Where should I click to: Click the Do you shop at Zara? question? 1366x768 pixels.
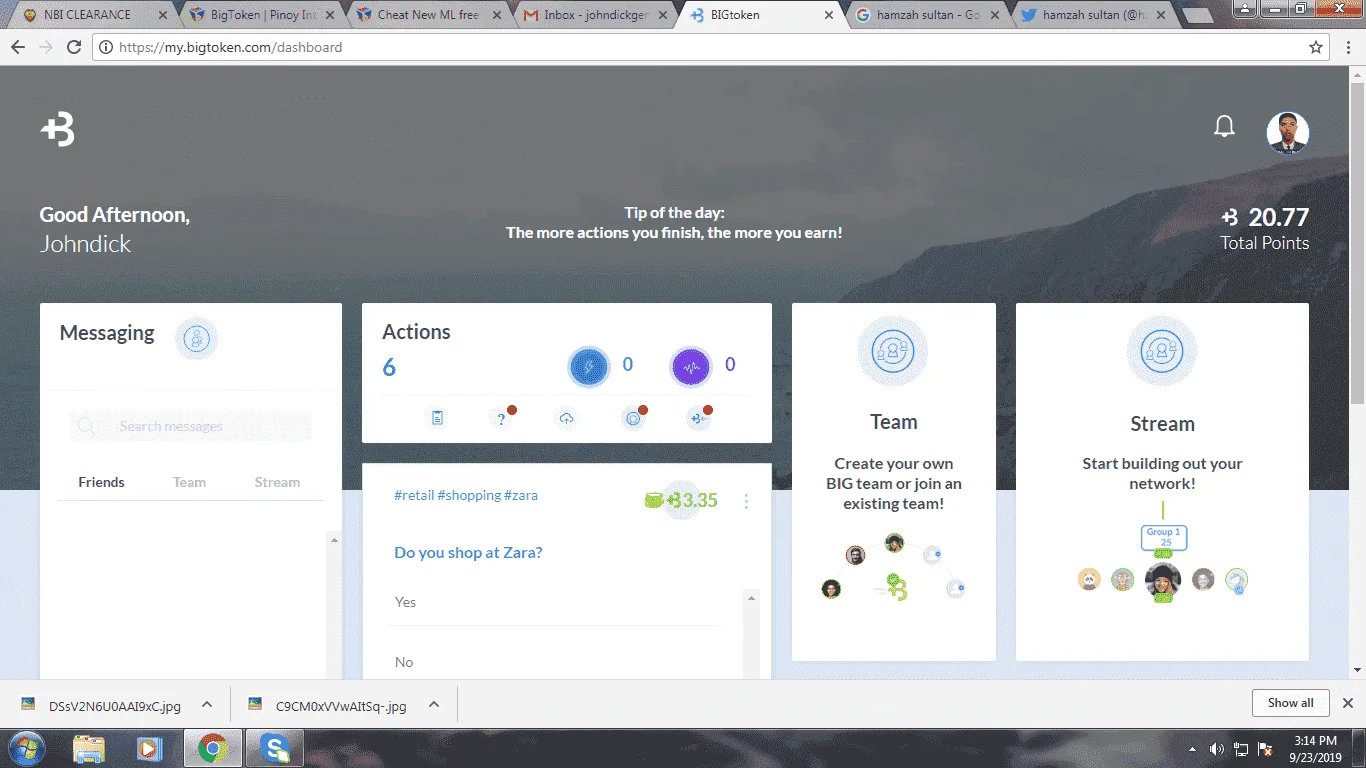[x=468, y=552]
